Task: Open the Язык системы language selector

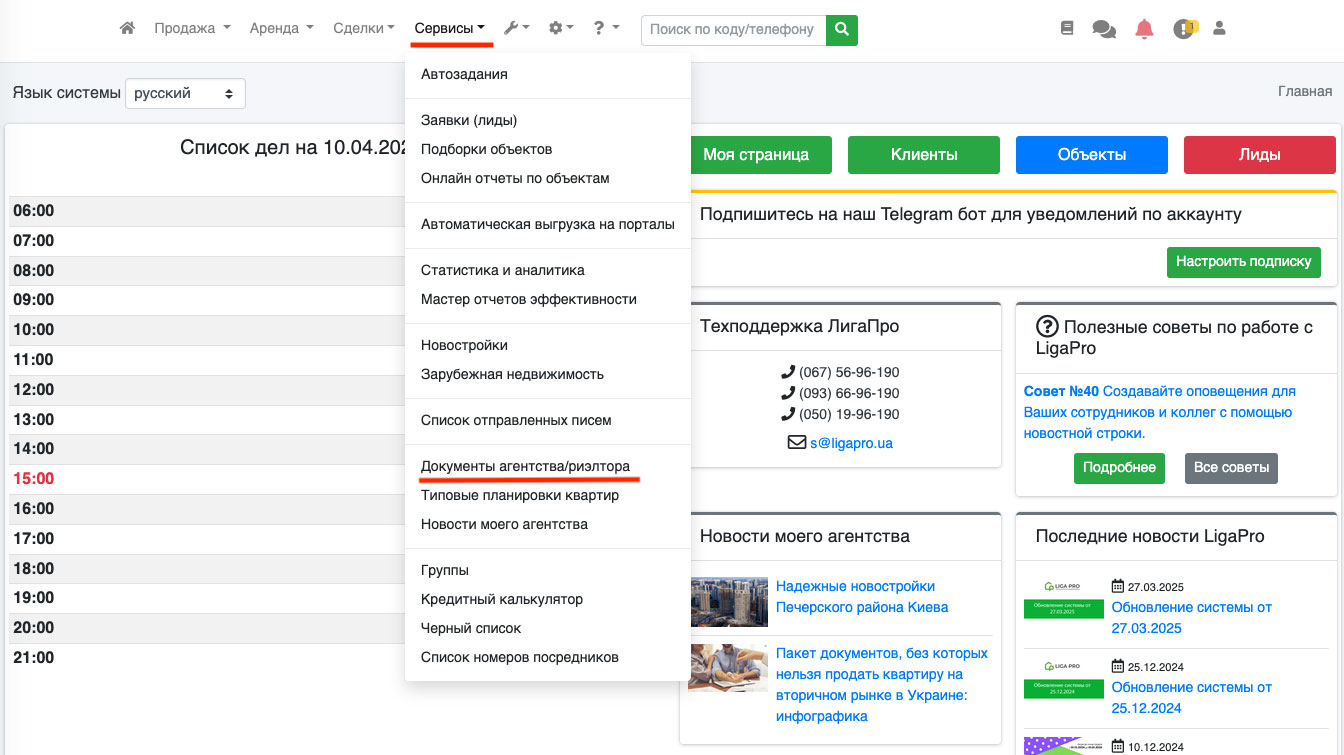Action: tap(185, 93)
